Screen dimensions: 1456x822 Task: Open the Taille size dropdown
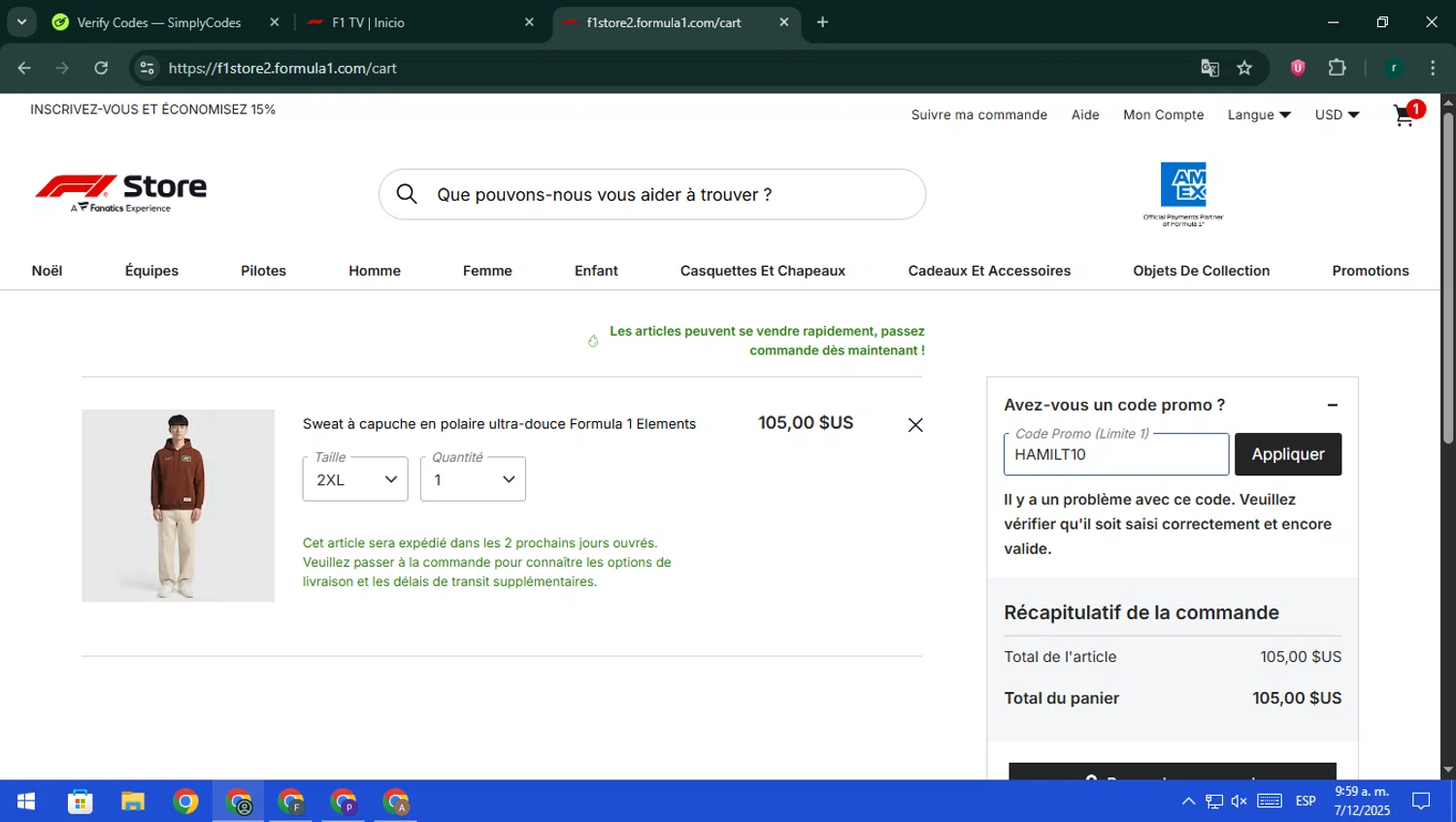[x=355, y=479]
